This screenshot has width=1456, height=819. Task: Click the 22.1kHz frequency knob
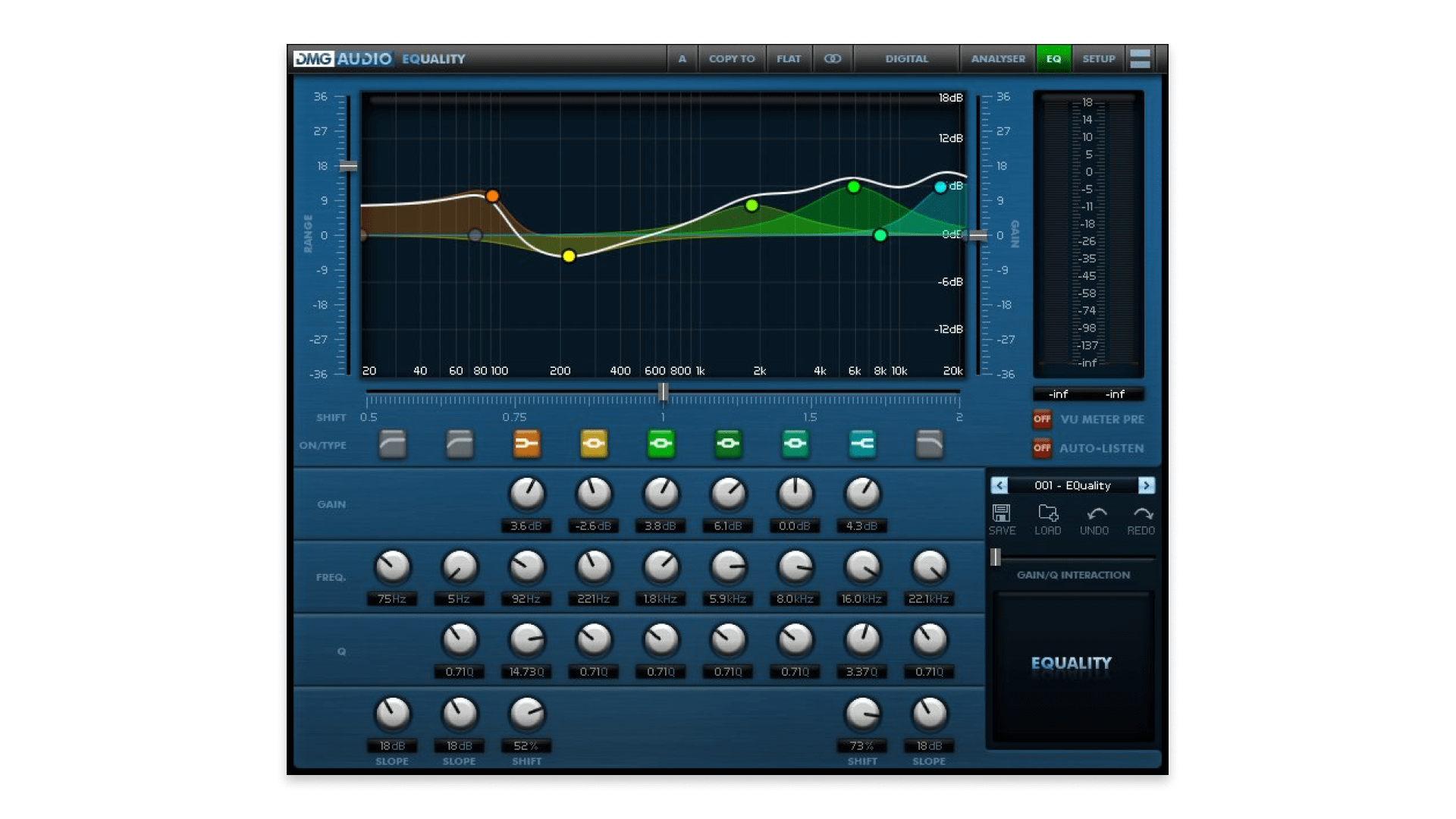pos(929,567)
